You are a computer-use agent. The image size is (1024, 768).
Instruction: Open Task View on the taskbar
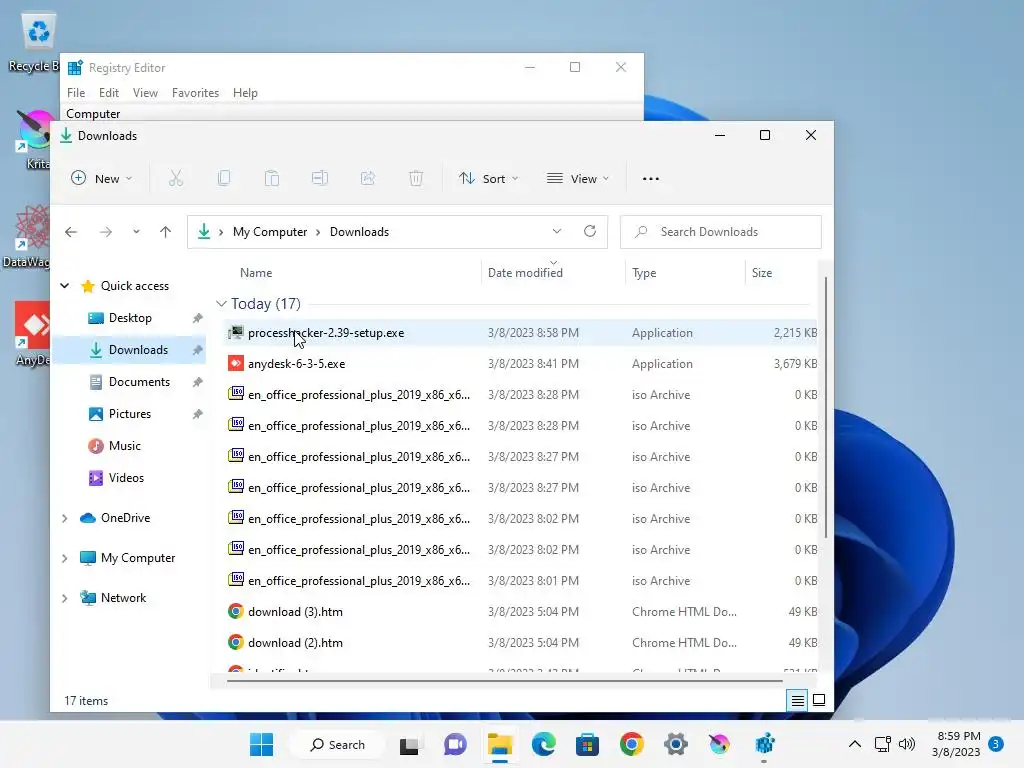tap(409, 745)
